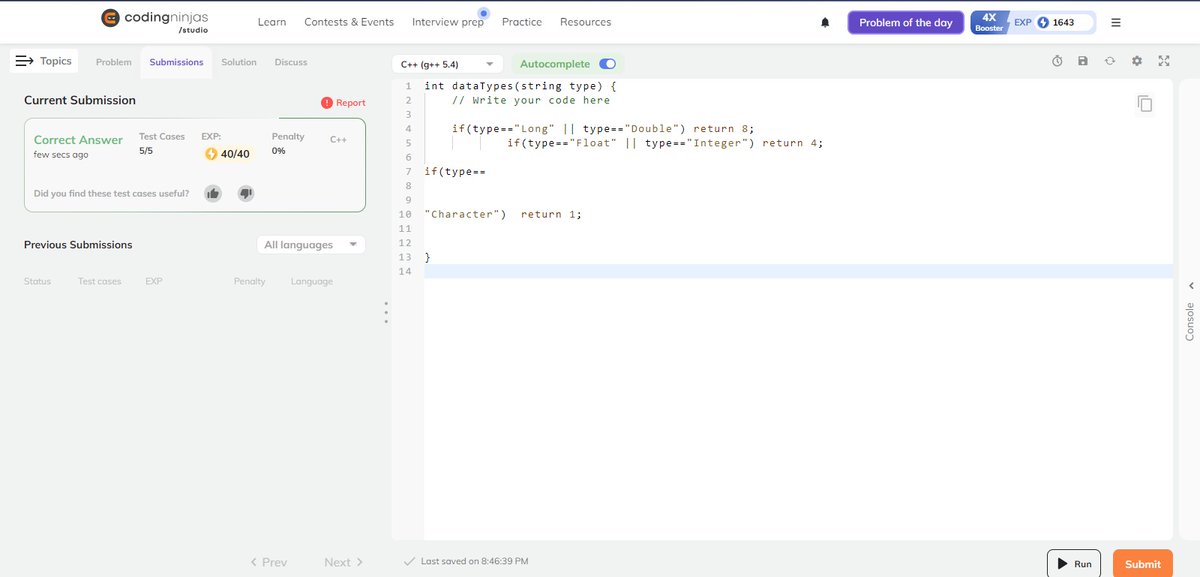The width and height of the screenshot is (1200, 577).
Task: Click EXP column header in Previous Submissions
Action: tap(154, 281)
